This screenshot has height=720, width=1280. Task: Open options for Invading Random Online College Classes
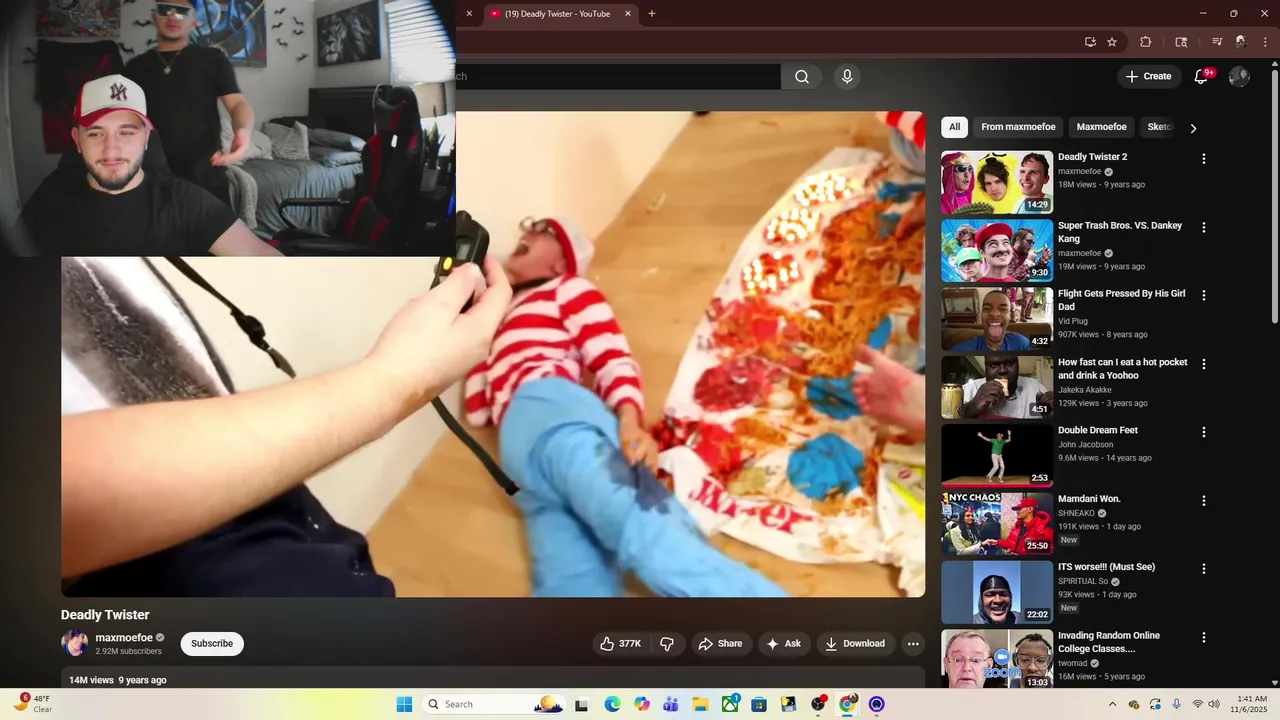[x=1204, y=637]
